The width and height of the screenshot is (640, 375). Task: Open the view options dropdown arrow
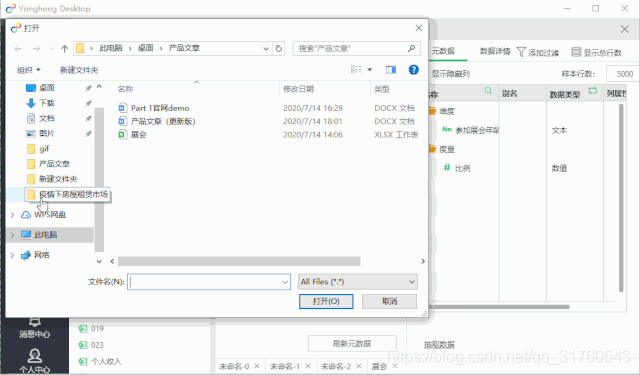[369, 70]
